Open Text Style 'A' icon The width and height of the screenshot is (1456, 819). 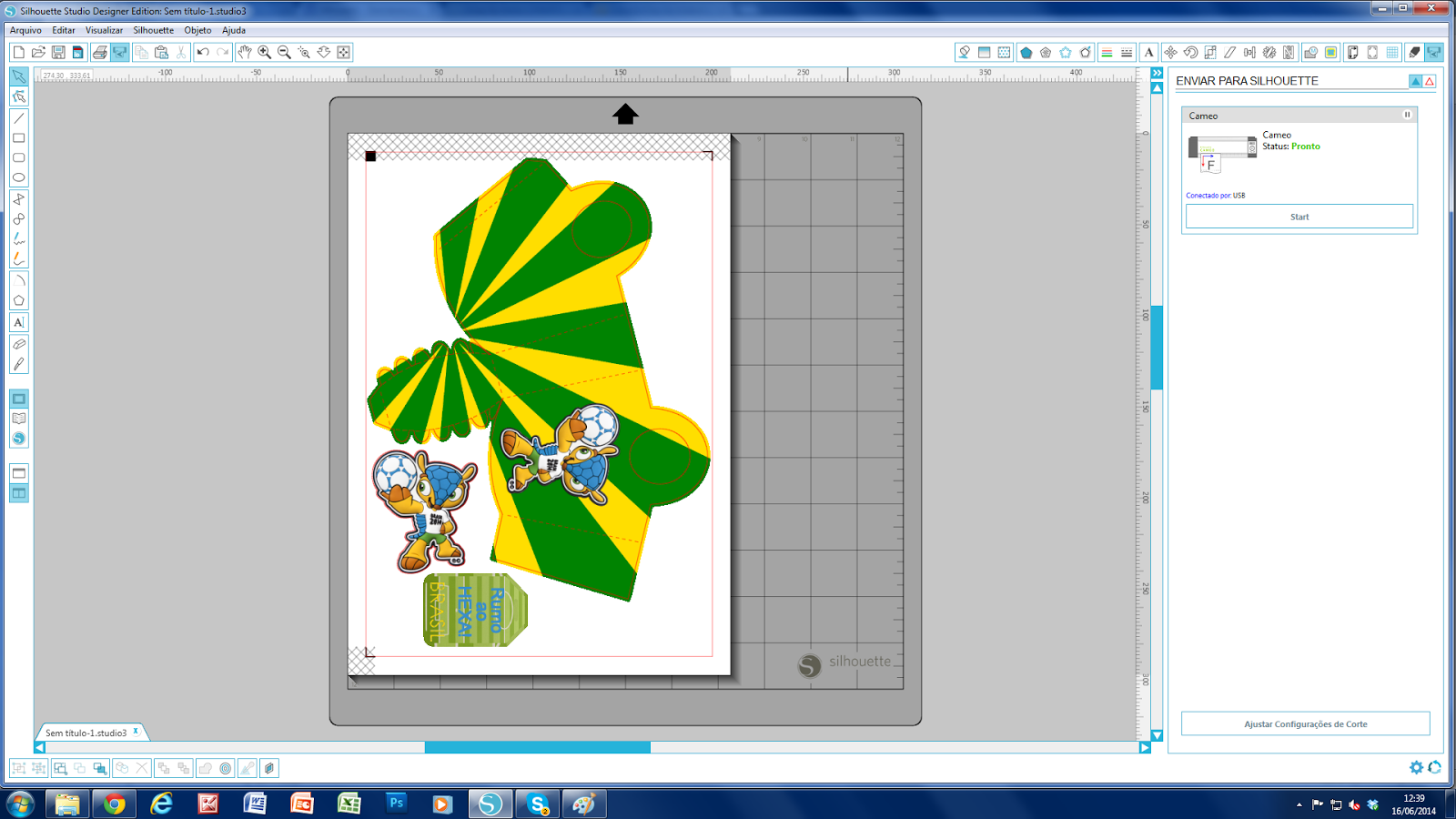(x=1148, y=53)
